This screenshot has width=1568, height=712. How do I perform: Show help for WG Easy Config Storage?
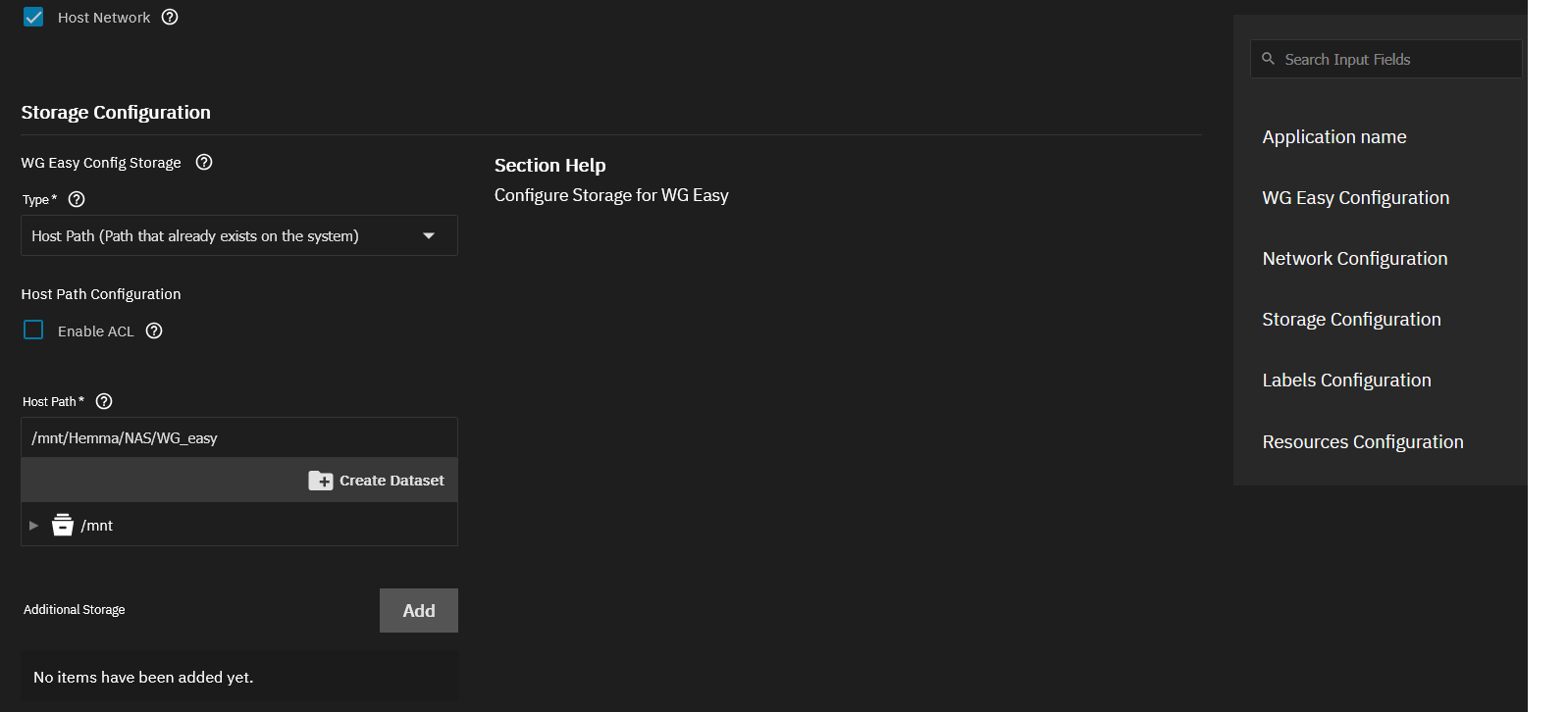tap(204, 162)
